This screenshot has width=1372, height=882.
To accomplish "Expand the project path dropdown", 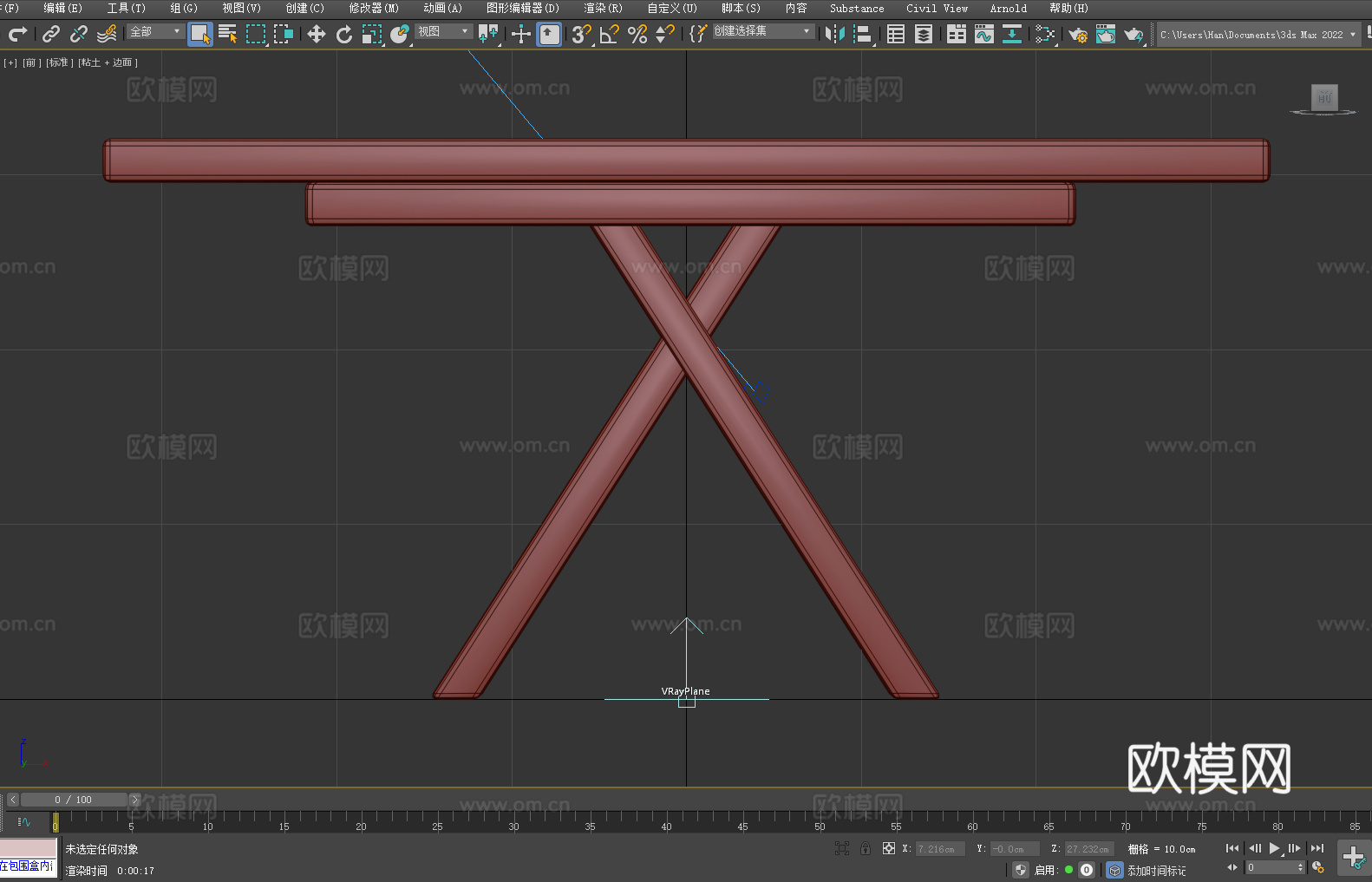I will [x=1353, y=35].
